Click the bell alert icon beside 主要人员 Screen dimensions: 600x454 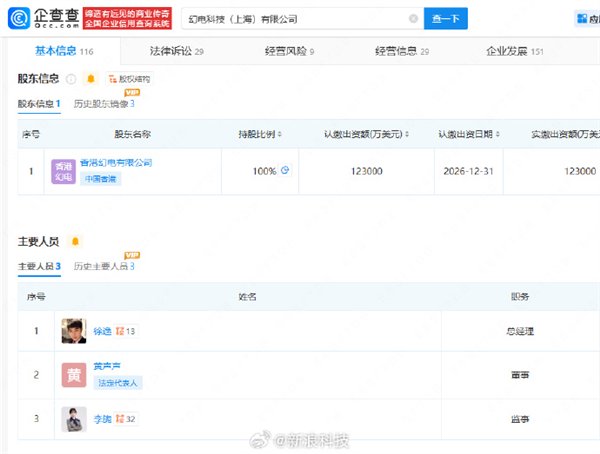(x=75, y=241)
